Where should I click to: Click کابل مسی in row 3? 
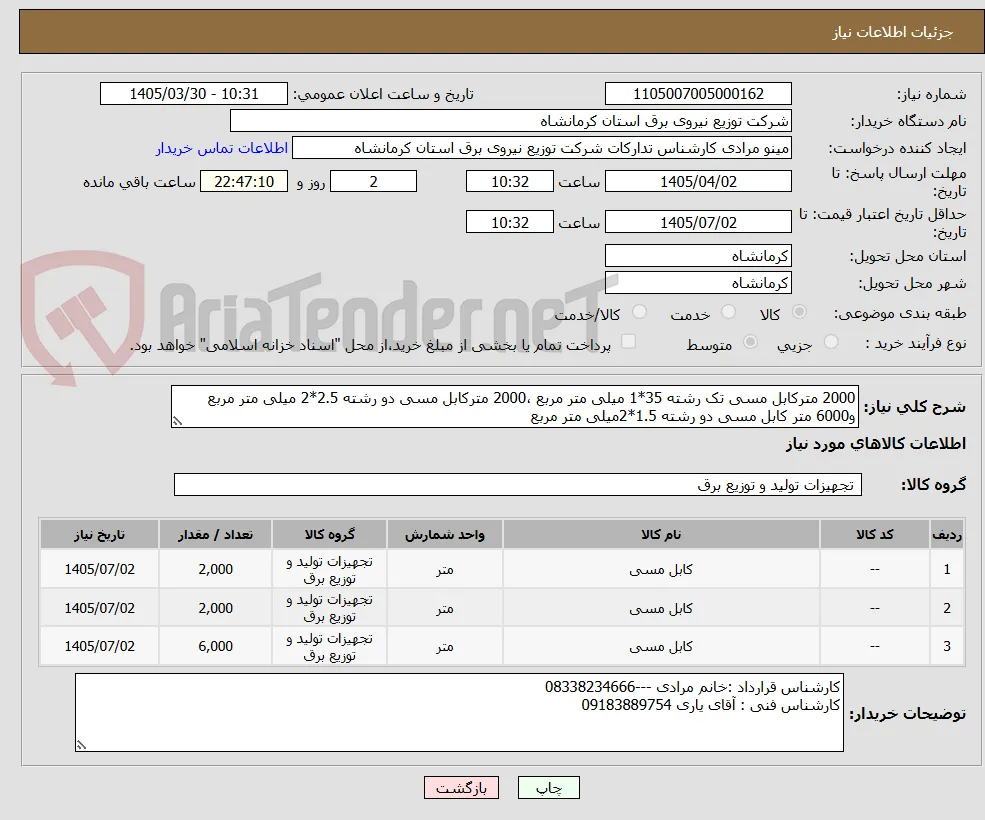(x=661, y=647)
